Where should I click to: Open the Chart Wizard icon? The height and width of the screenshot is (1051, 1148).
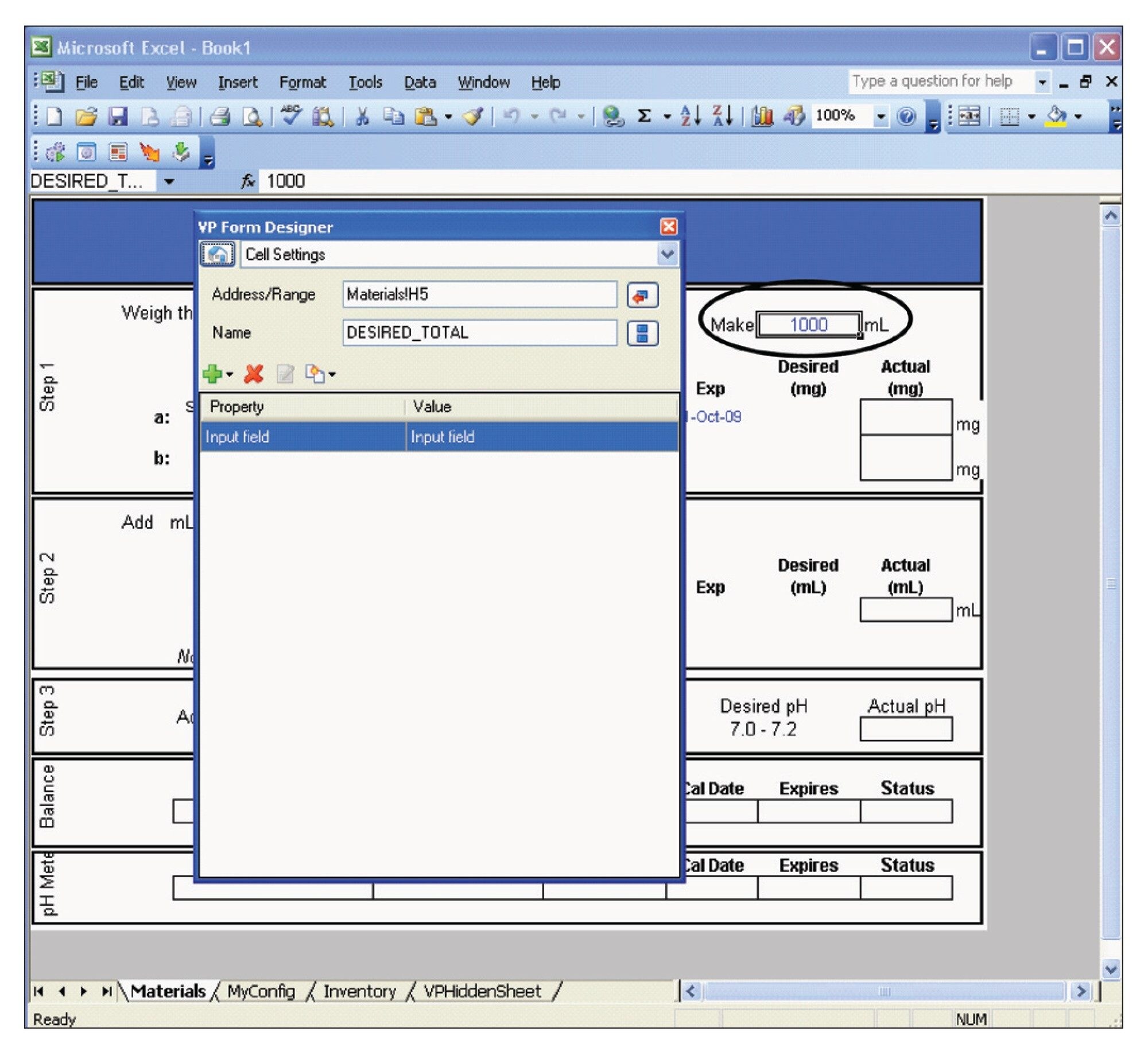click(763, 117)
